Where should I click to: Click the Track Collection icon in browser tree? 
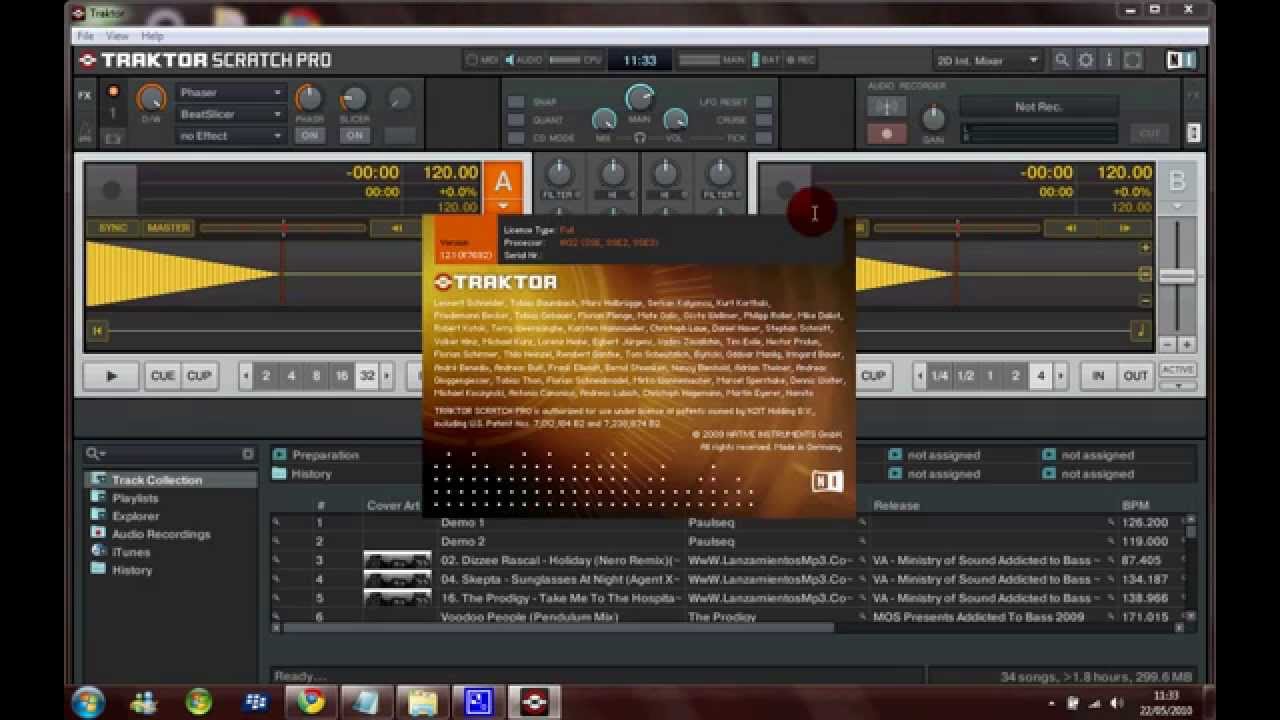(x=98, y=480)
